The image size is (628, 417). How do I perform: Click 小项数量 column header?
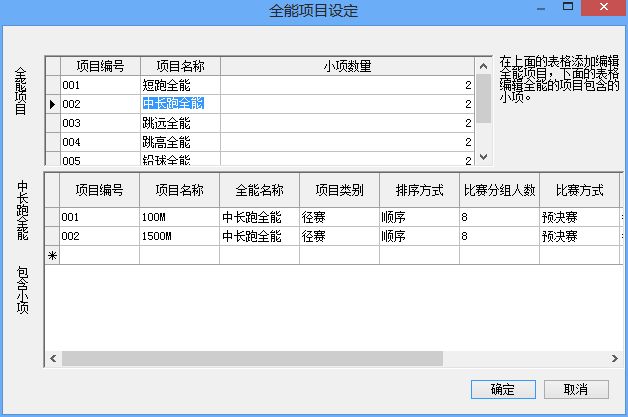click(x=347, y=66)
